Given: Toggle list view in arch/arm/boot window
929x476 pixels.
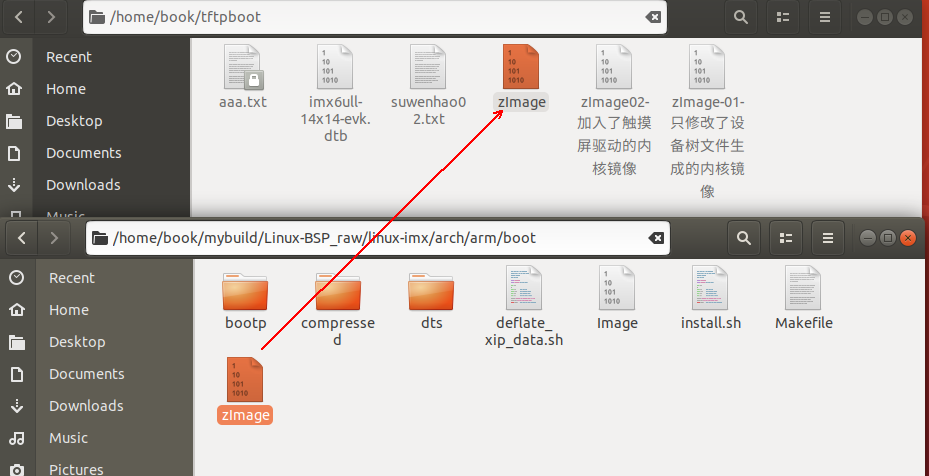Looking at the screenshot, I should pos(786,238).
